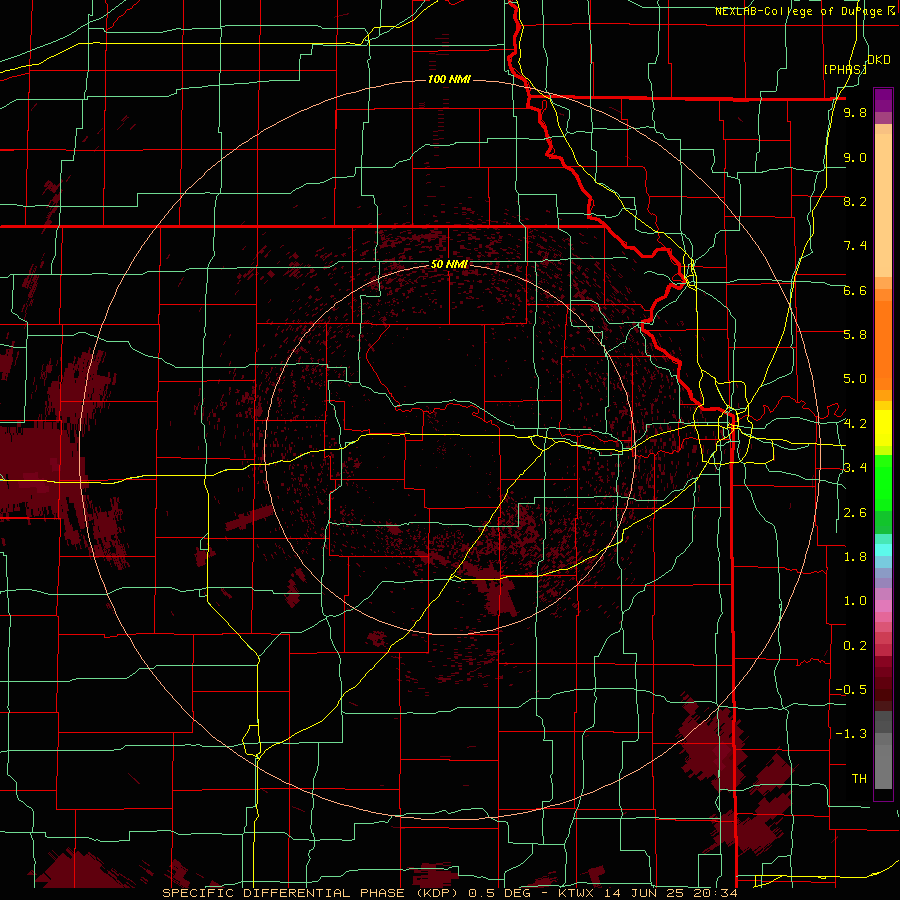Screen dimensions: 900x900
Task: Click the 100 NMI range ring label
Action: 449,79
